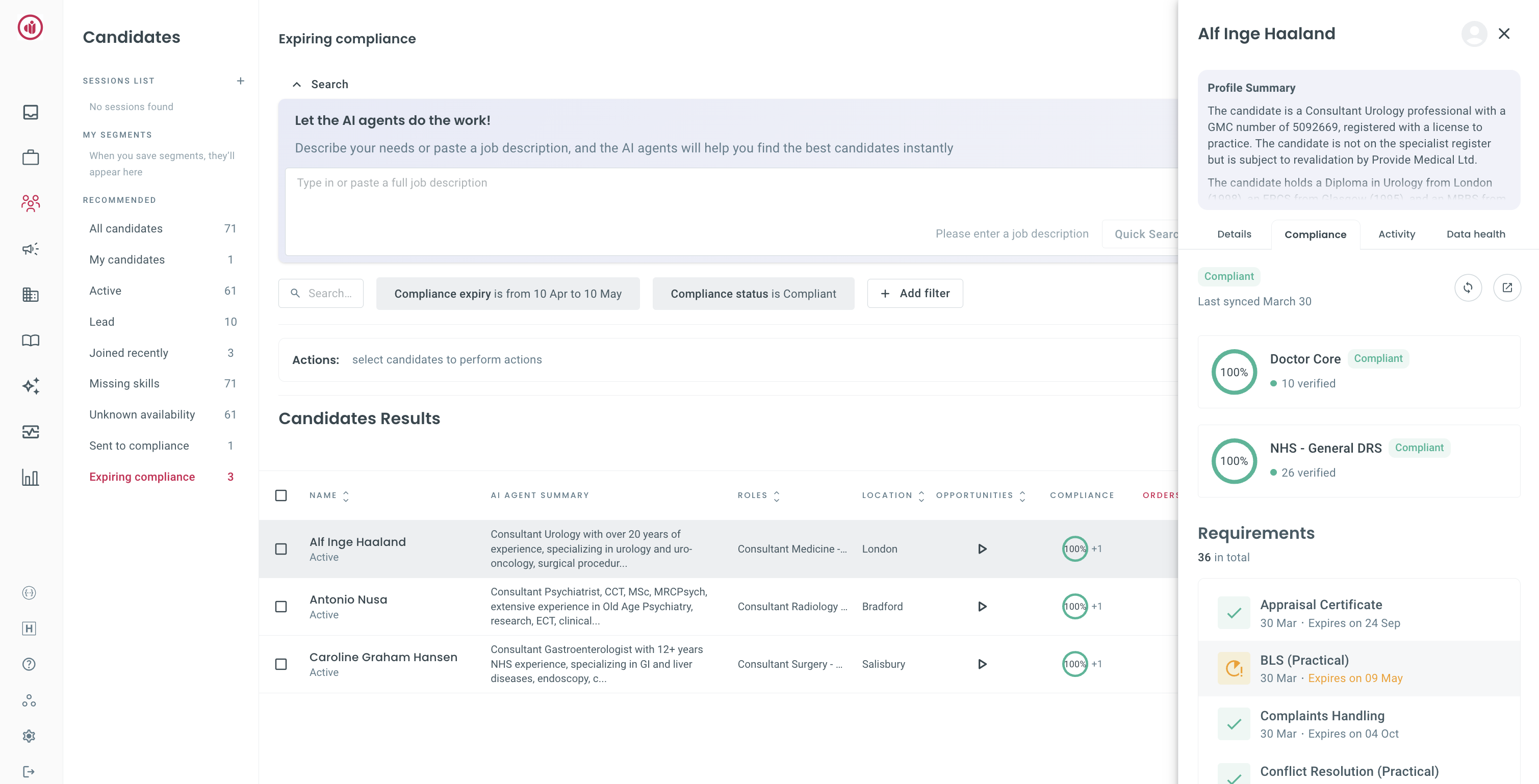Viewport: 1539px width, 784px height.
Task: Click the NHS - General DRS 100% ring
Action: point(1234,461)
